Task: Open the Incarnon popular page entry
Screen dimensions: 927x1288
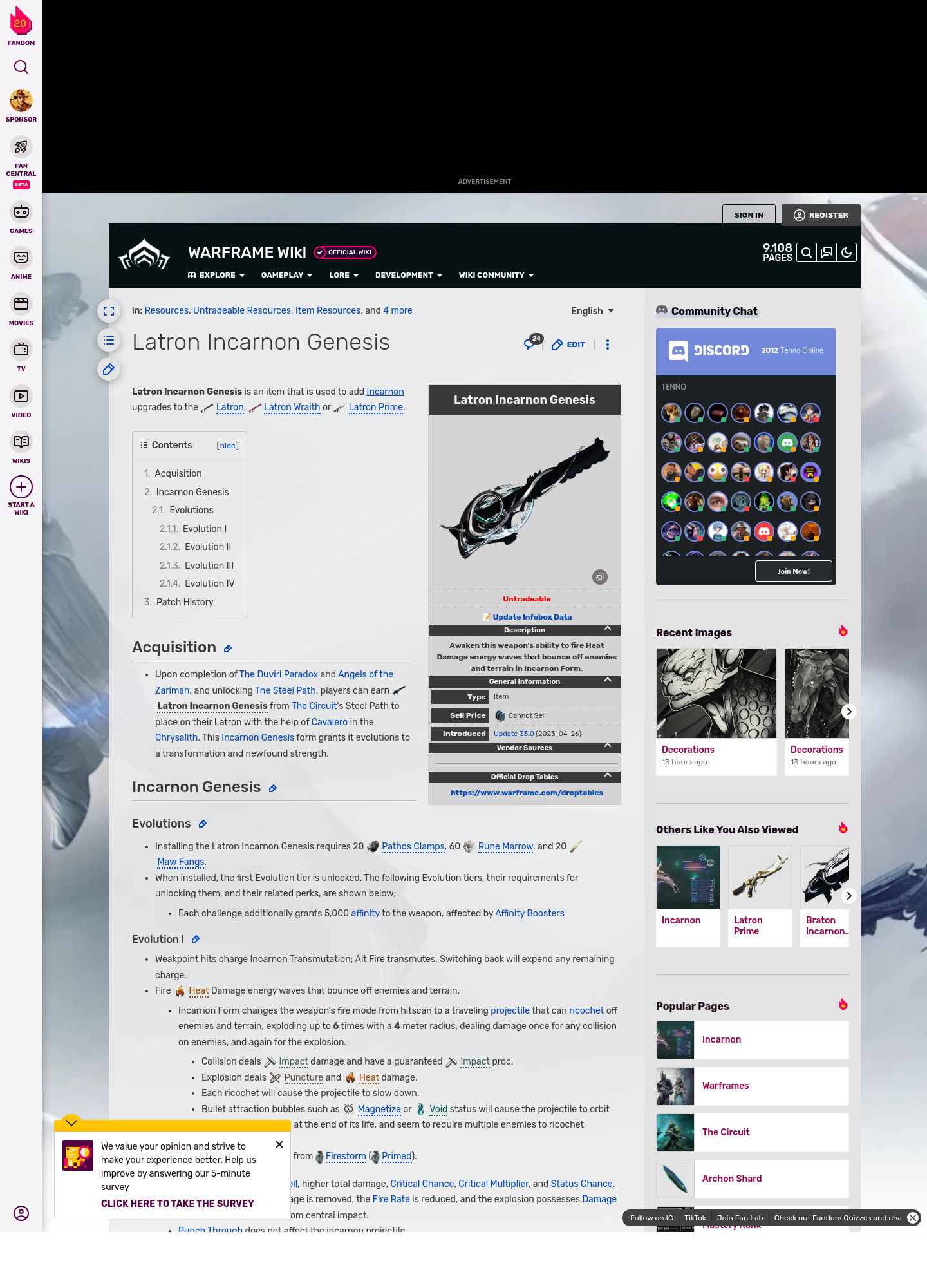Action: click(753, 1039)
